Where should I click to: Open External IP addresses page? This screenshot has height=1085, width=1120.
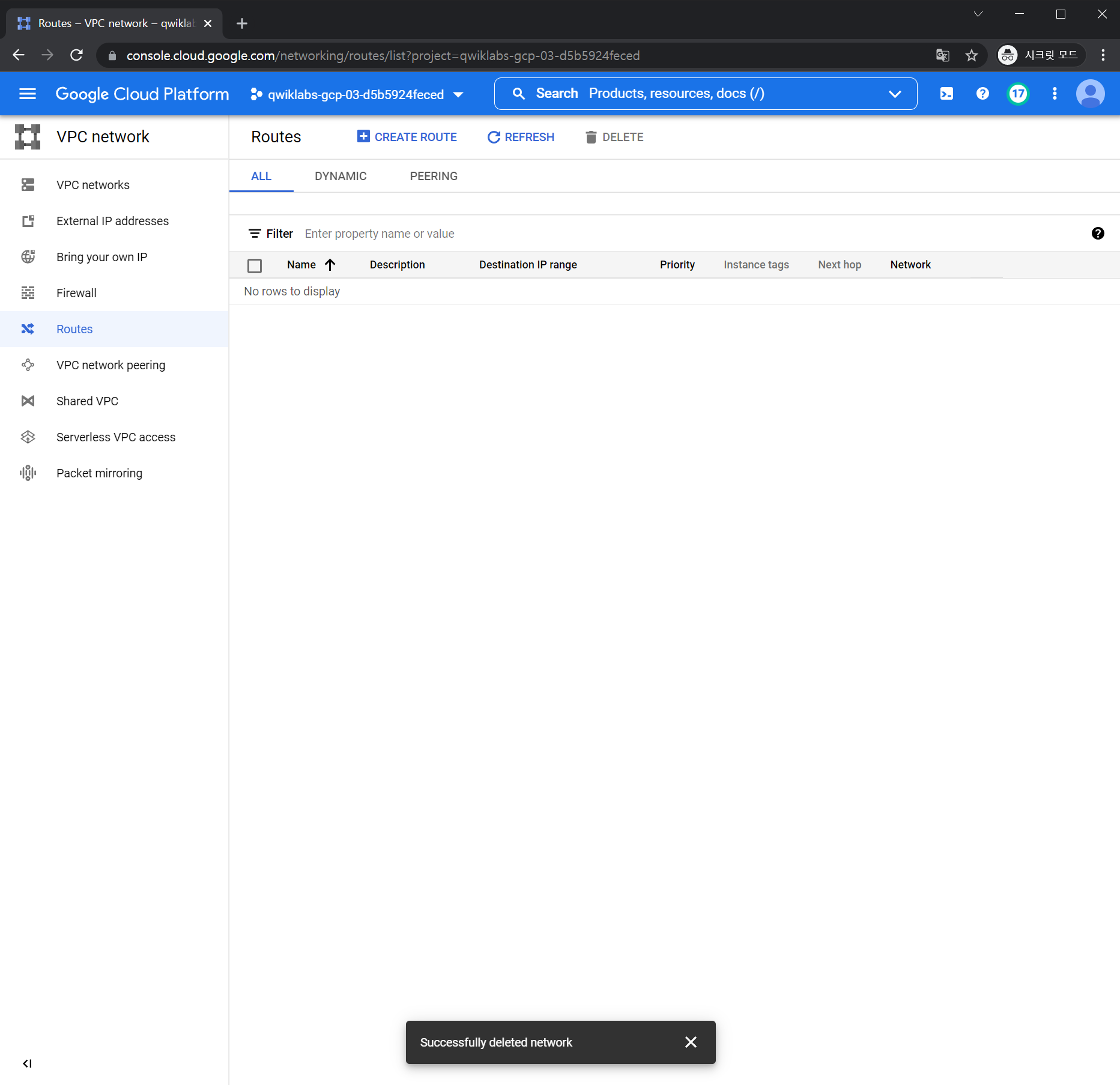tap(114, 221)
